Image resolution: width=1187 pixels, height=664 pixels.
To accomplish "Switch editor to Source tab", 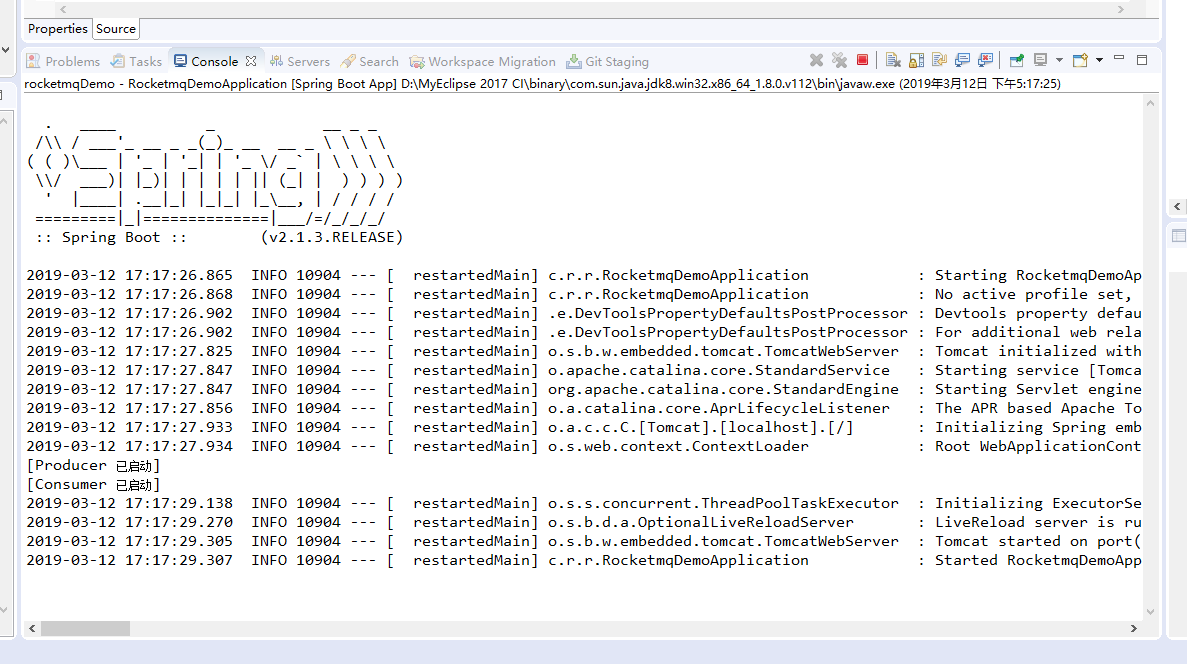I will pos(116,29).
